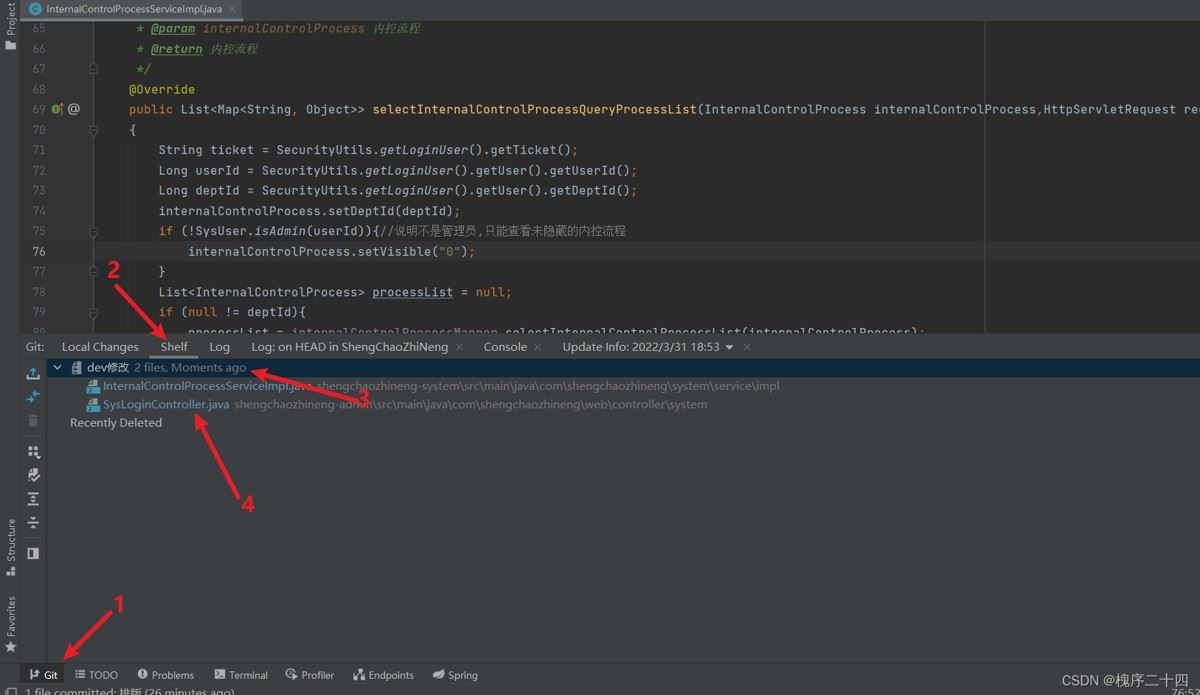Screen dimensions: 1200x695
Task: Click line number 71 in the gutter
Action: (x=38, y=150)
